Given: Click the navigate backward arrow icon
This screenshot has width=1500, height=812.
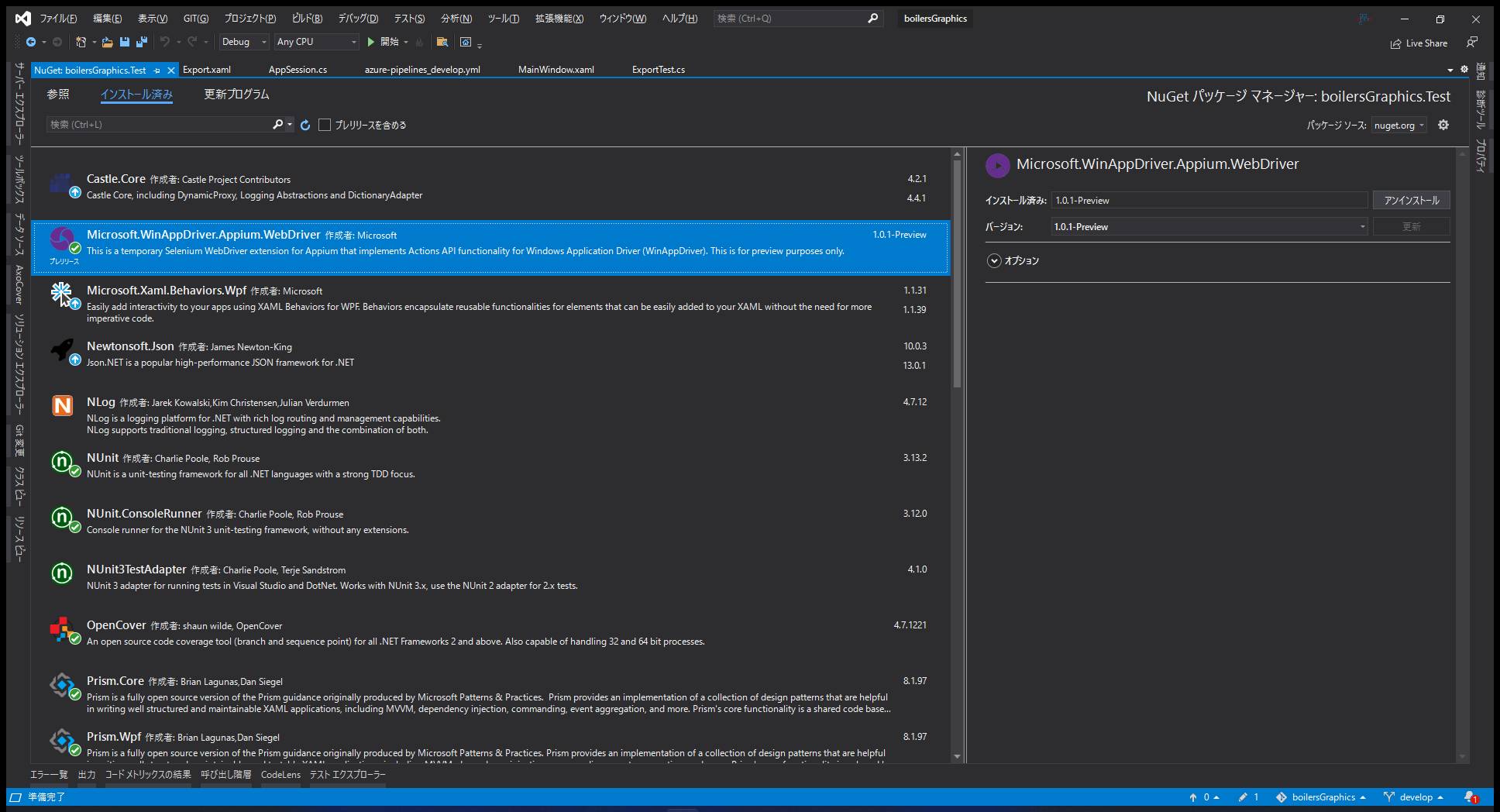Looking at the screenshot, I should coord(31,42).
